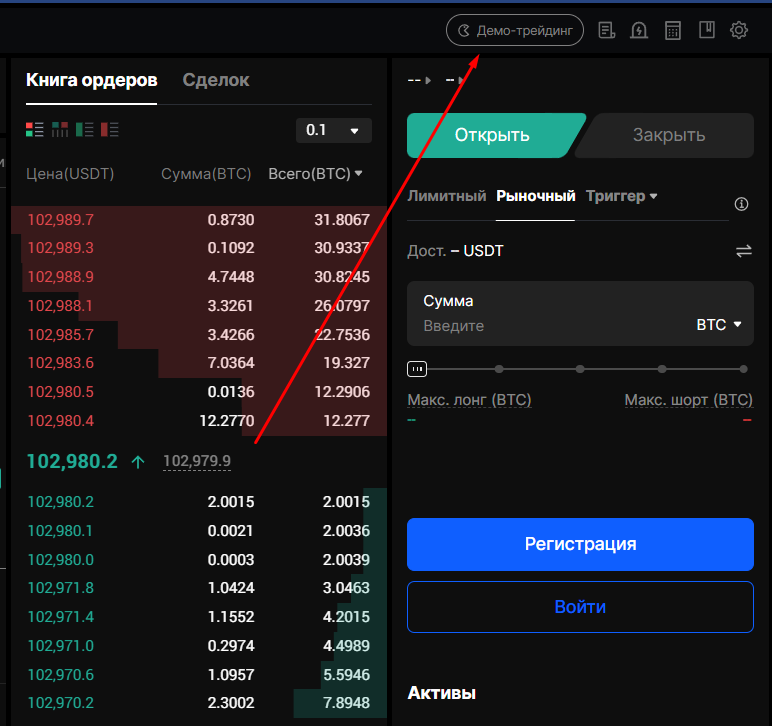Click the transfer arrows next to available USDT
This screenshot has height=726, width=772.
[743, 251]
